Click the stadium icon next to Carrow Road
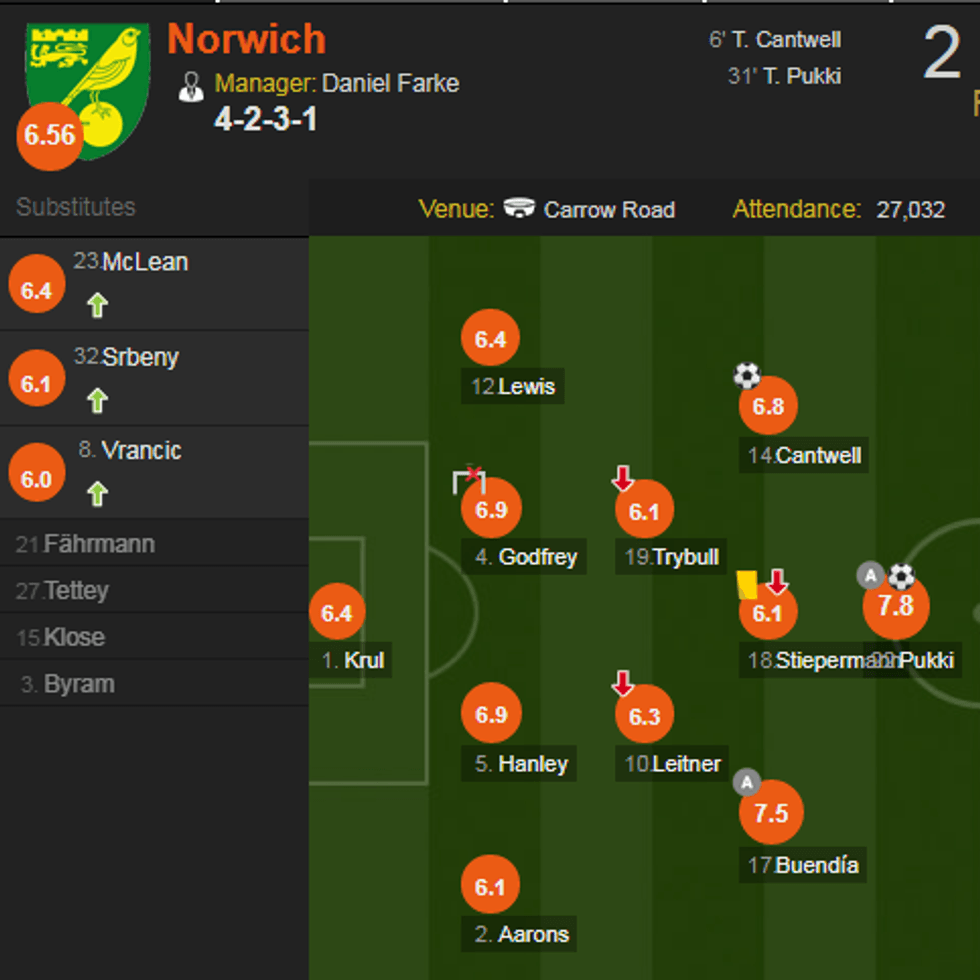 pyautogui.click(x=519, y=208)
